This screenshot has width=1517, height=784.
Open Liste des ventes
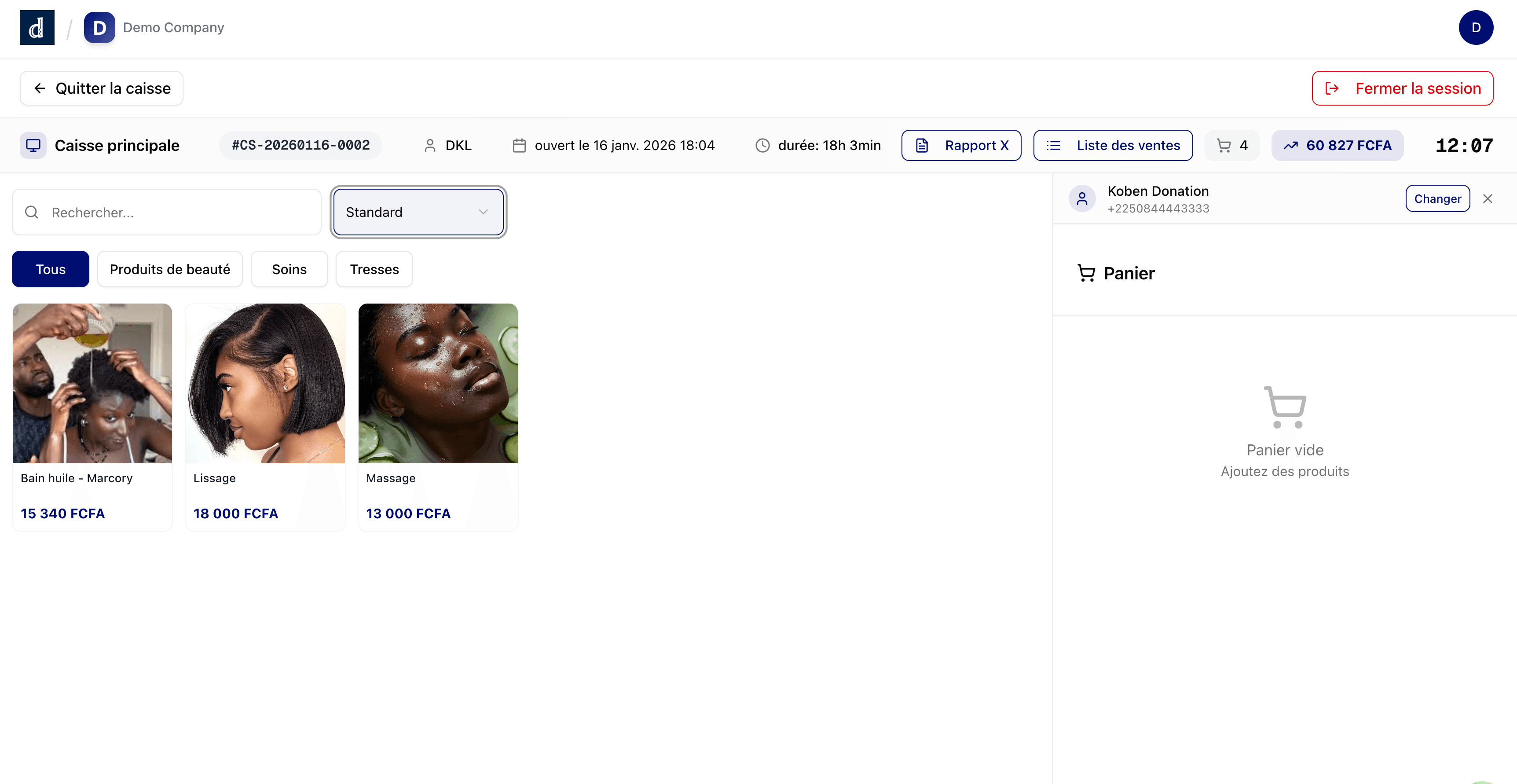tap(1112, 146)
